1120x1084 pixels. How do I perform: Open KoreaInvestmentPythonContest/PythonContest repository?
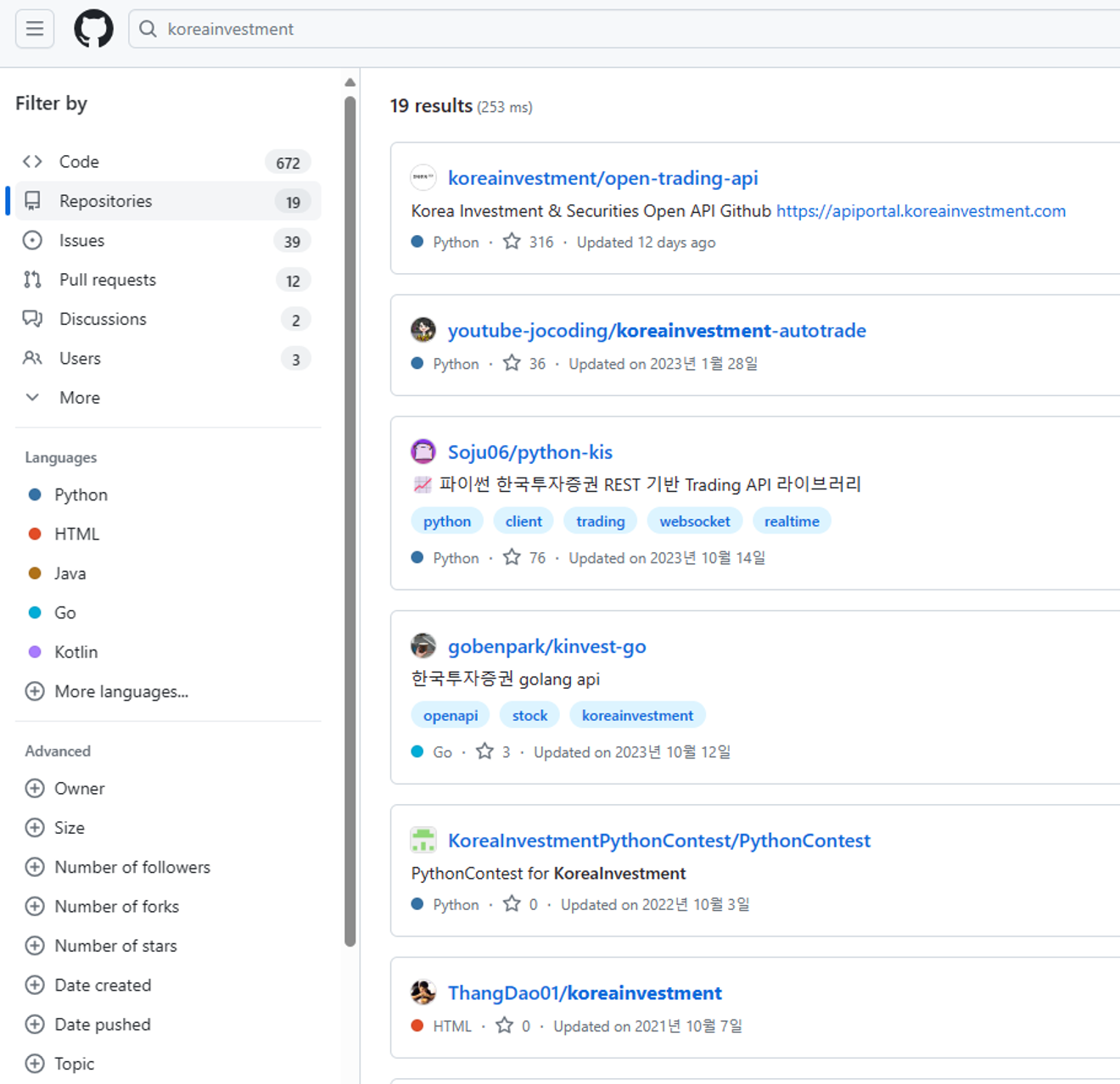pos(659,841)
